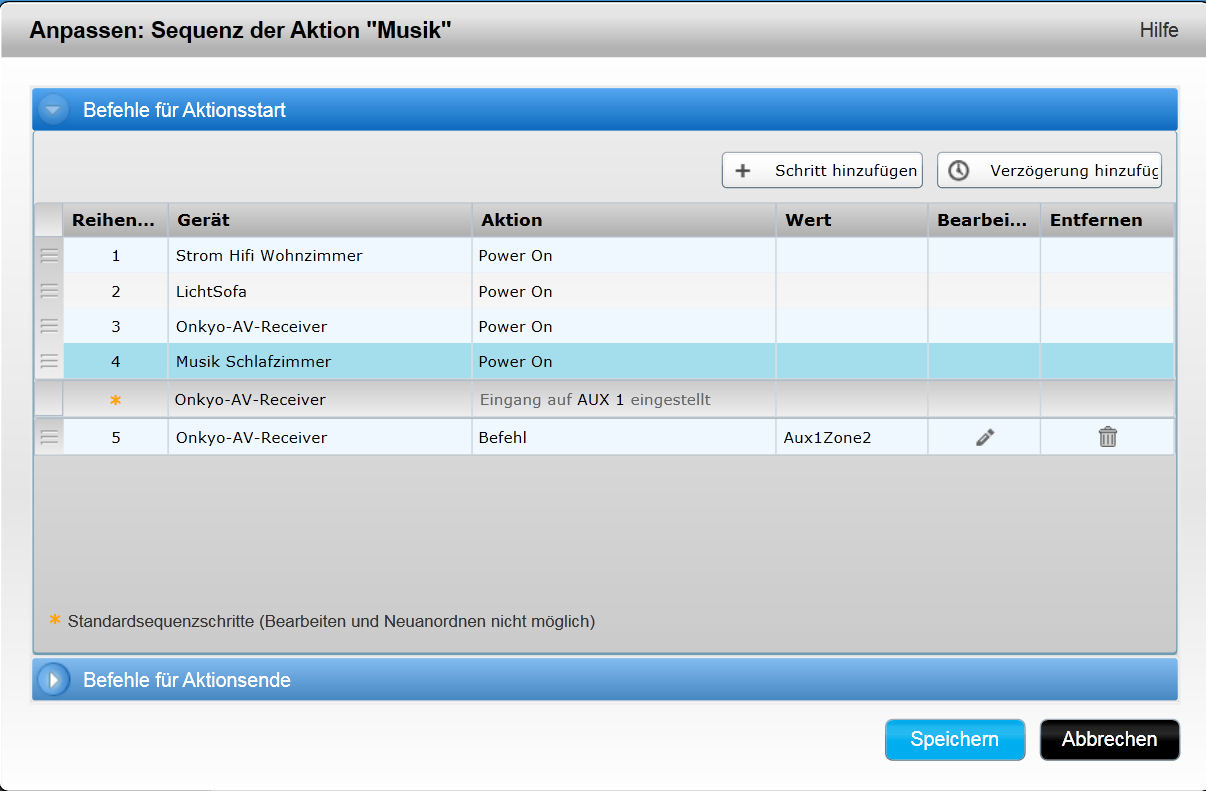Screen dimensions: 1206x791
Task: Click drag handle for row 3 Onkyo-AV-Receiver
Action: pos(49,326)
